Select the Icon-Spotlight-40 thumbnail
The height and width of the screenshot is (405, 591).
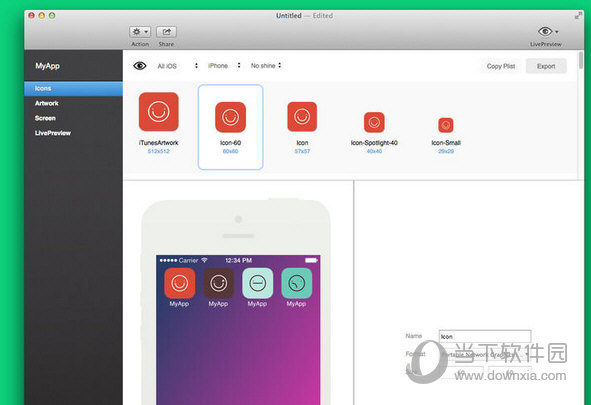(x=374, y=122)
